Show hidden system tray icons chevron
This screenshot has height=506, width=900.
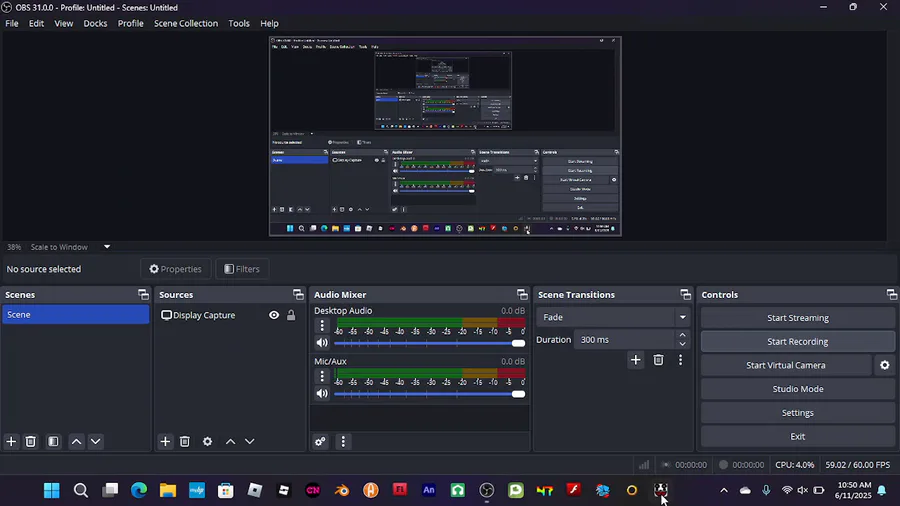tap(724, 490)
